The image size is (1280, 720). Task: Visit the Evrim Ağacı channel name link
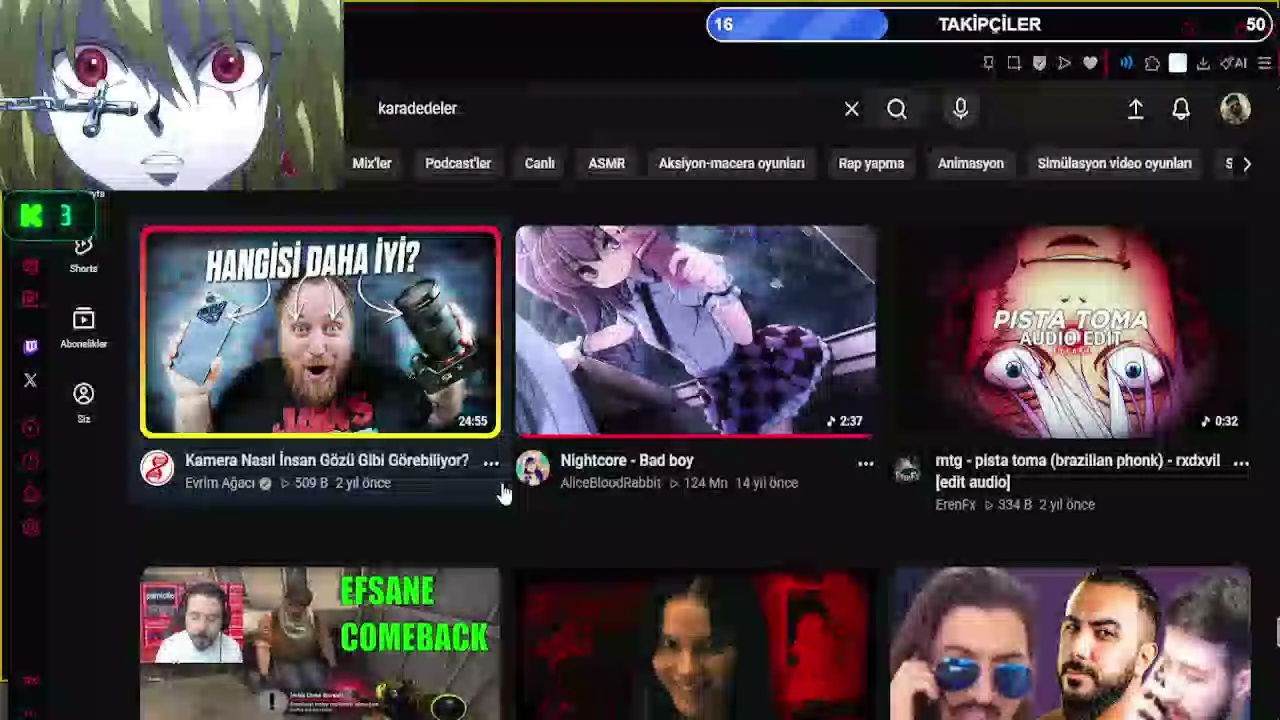coord(220,483)
